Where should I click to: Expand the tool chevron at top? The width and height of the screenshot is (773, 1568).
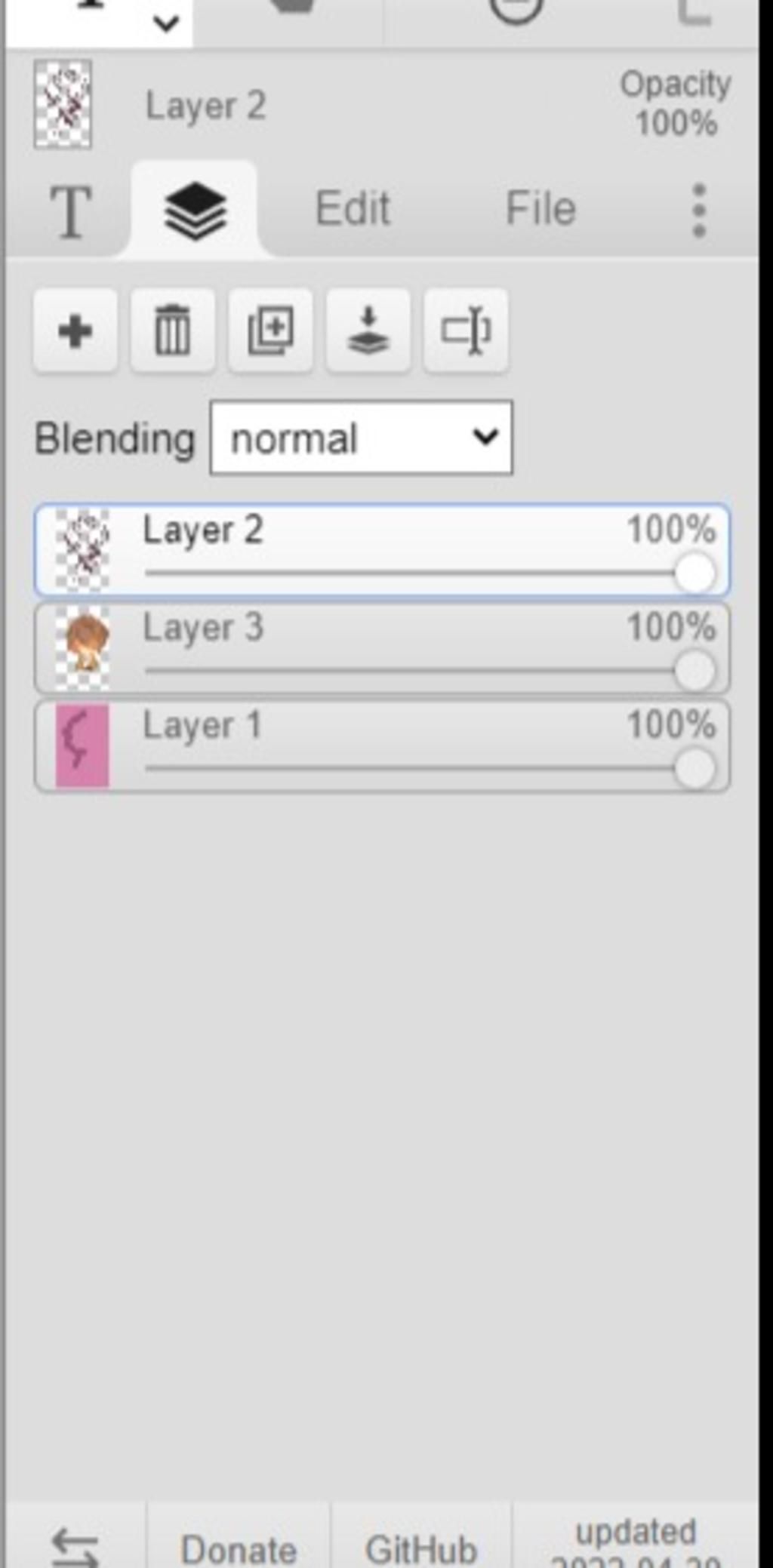click(x=166, y=24)
